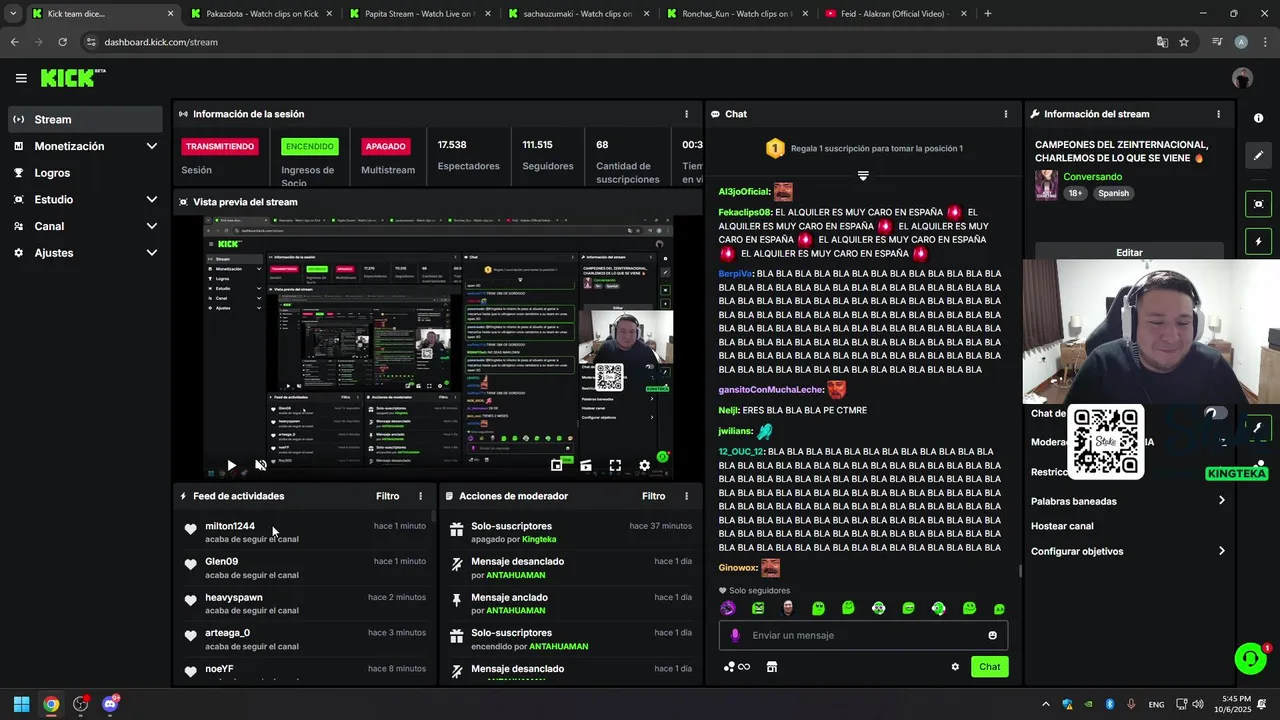Image resolution: width=1280 pixels, height=720 pixels.
Task: Expand the Monetización sidebar section
Action: 85,146
